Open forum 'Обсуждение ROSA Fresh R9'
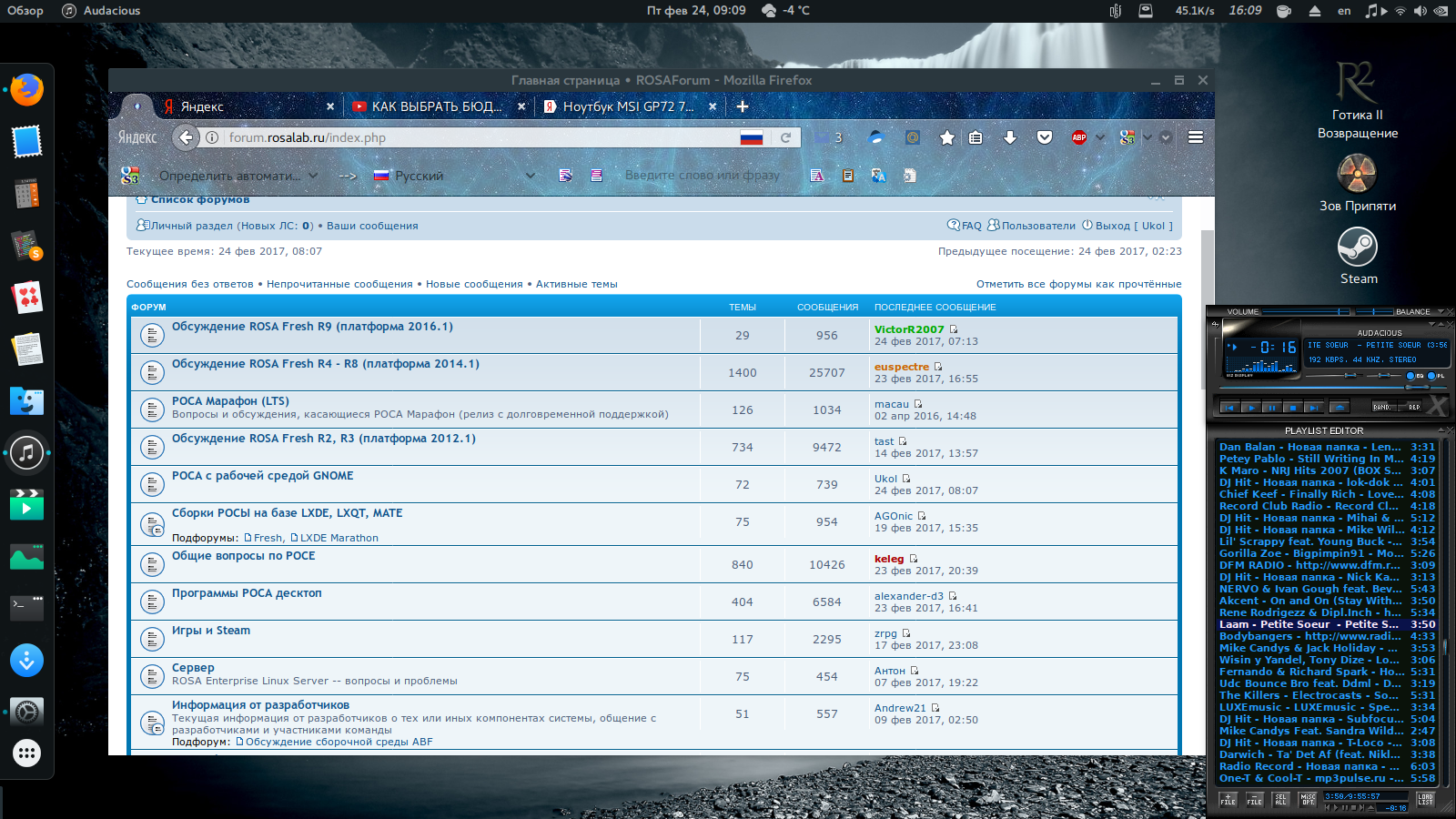Screen dimensions: 1456x819 [312, 327]
